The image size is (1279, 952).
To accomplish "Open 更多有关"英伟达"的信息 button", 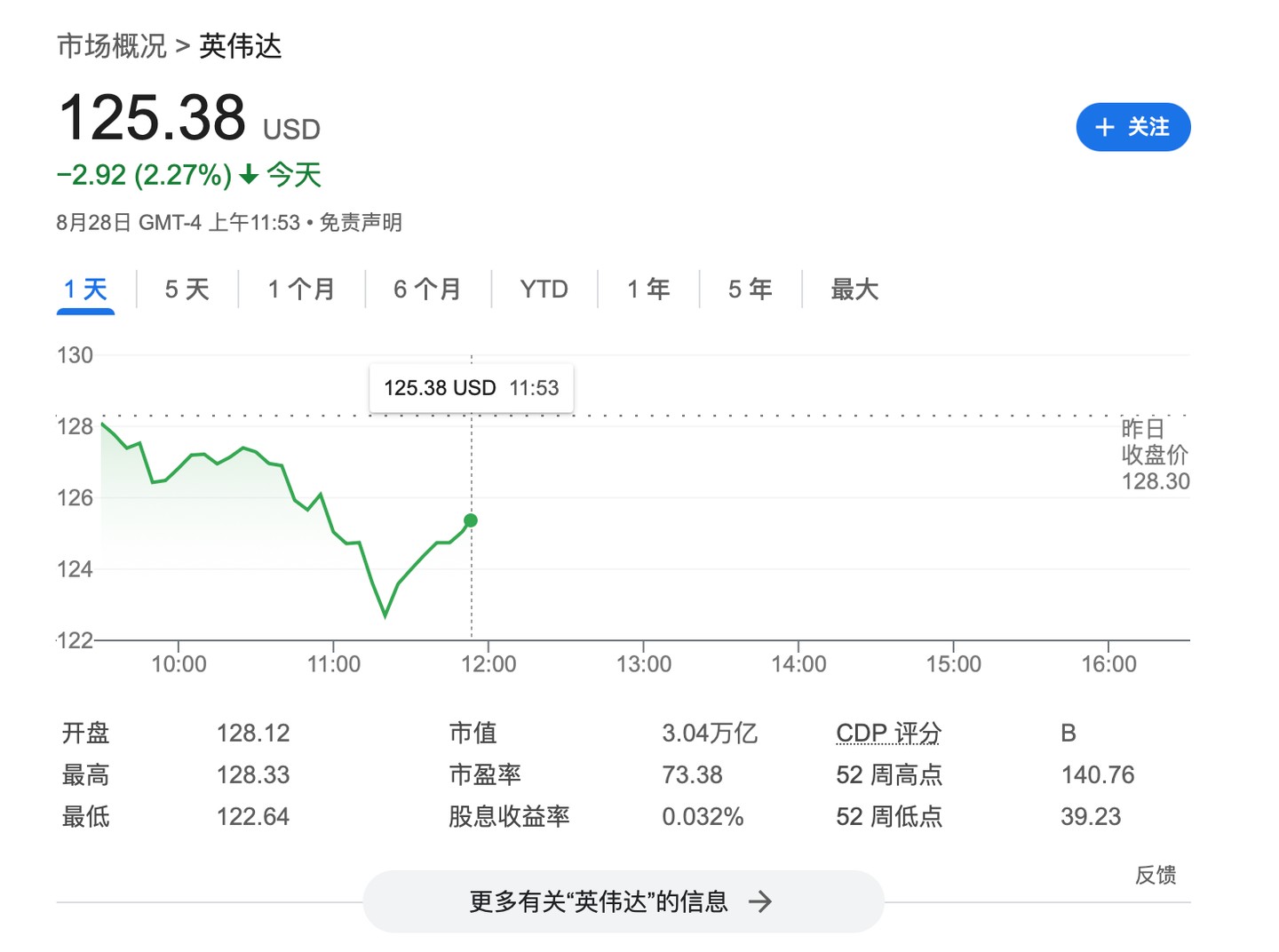I will 623,902.
